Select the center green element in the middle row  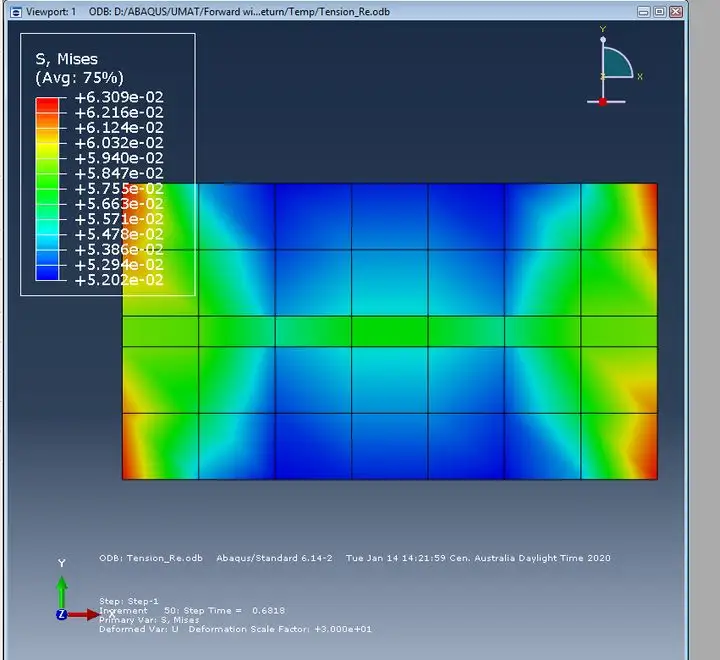pyautogui.click(x=390, y=331)
